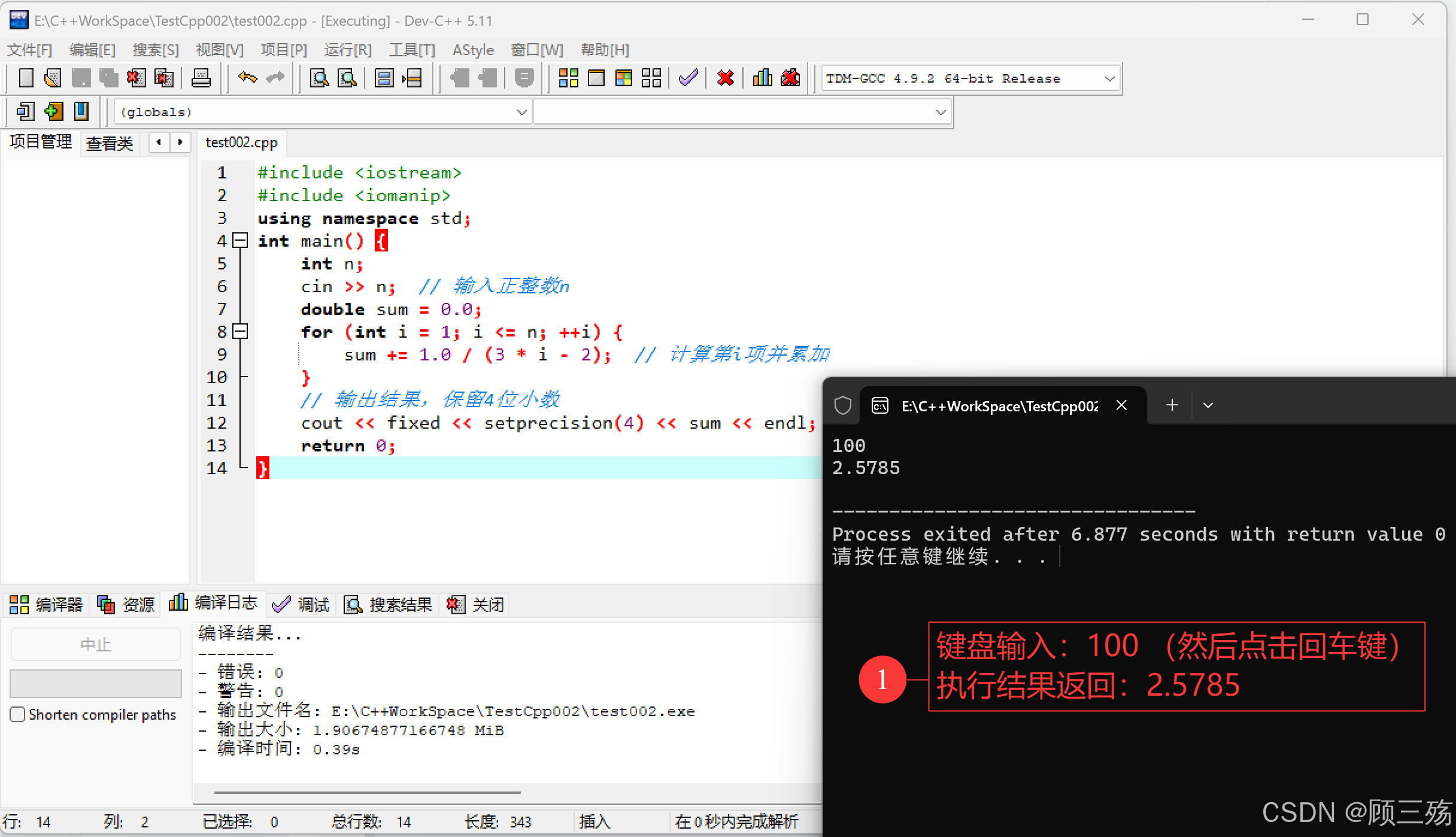Close the terminal tab E:\C++WorkSpace
The width and height of the screenshot is (1456, 837).
coord(1121,405)
